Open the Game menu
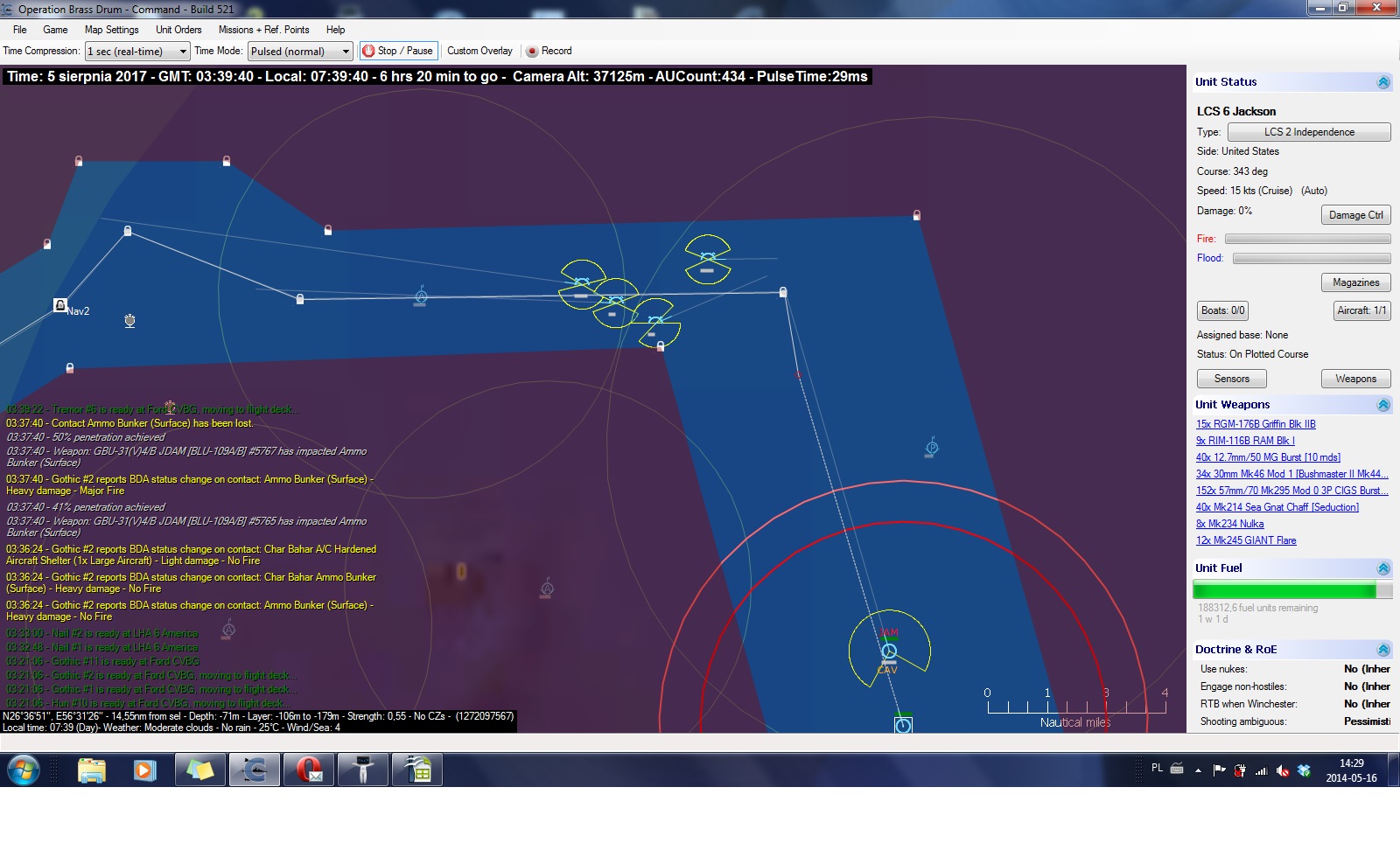Image resolution: width=1400 pixels, height=850 pixels. [55, 30]
